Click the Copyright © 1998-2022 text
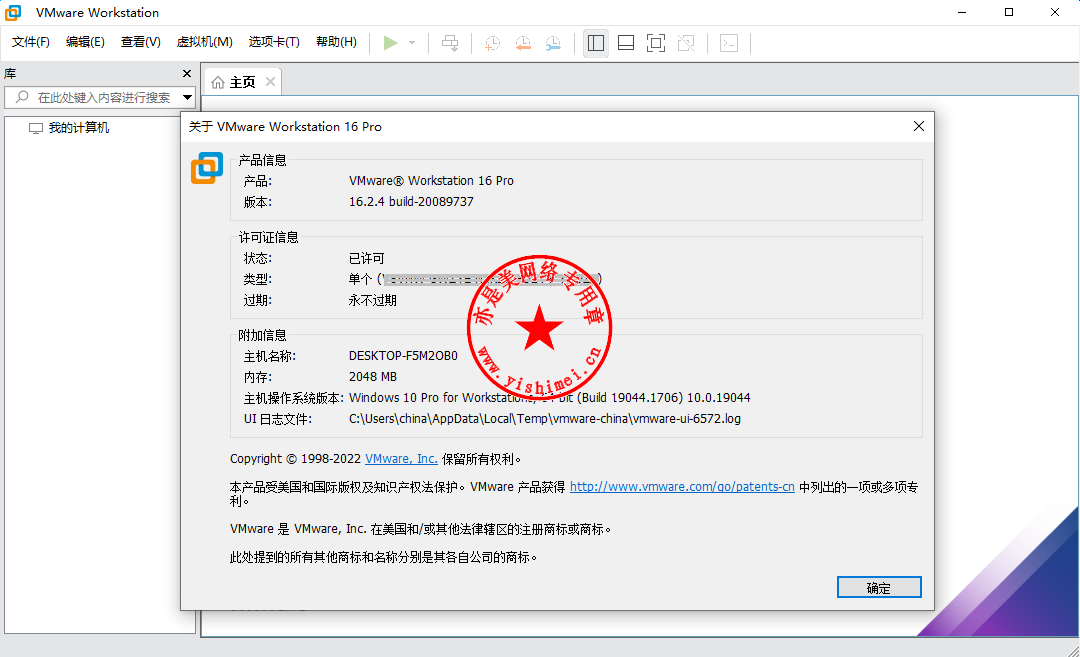Image resolution: width=1080 pixels, height=657 pixels. click(x=295, y=459)
